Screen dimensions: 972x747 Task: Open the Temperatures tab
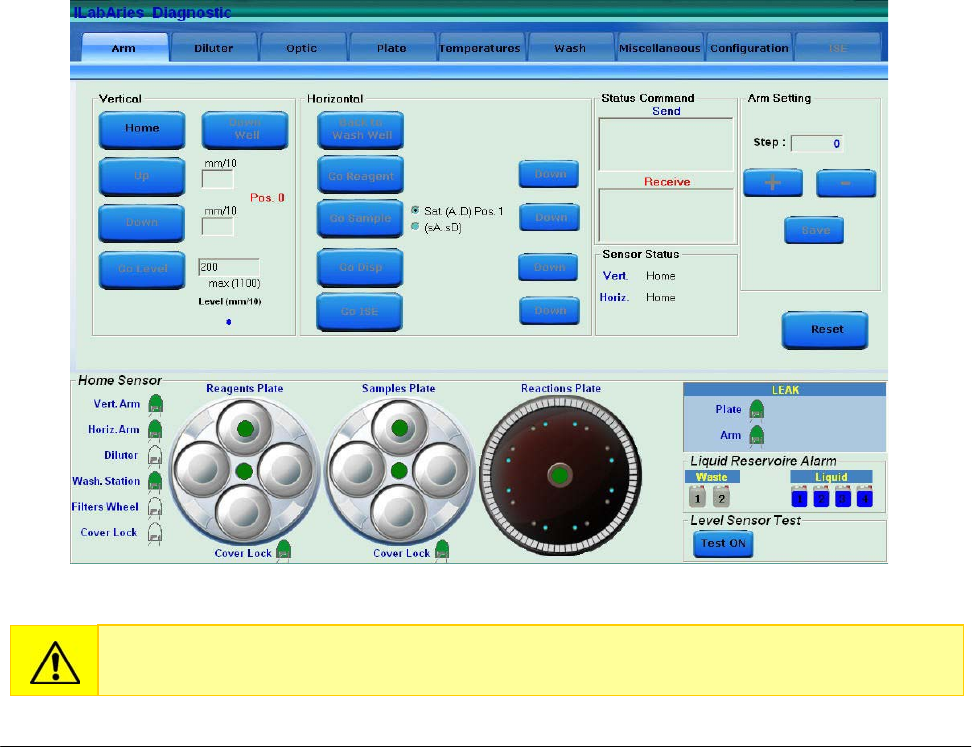[x=480, y=48]
